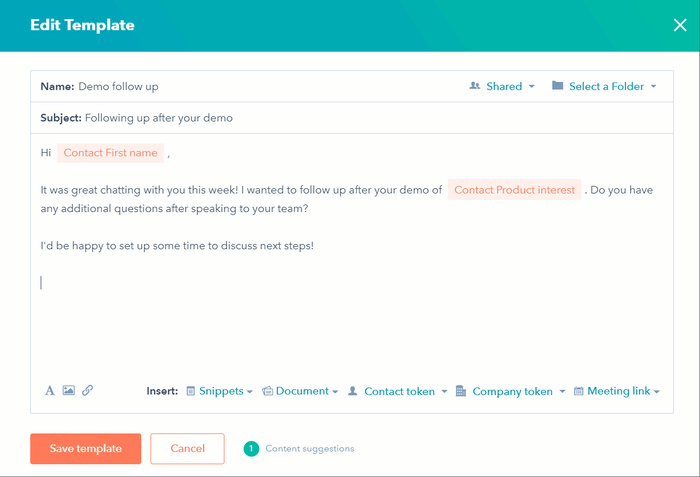Click the Shared people icon
This screenshot has width=700, height=477.
click(x=475, y=87)
